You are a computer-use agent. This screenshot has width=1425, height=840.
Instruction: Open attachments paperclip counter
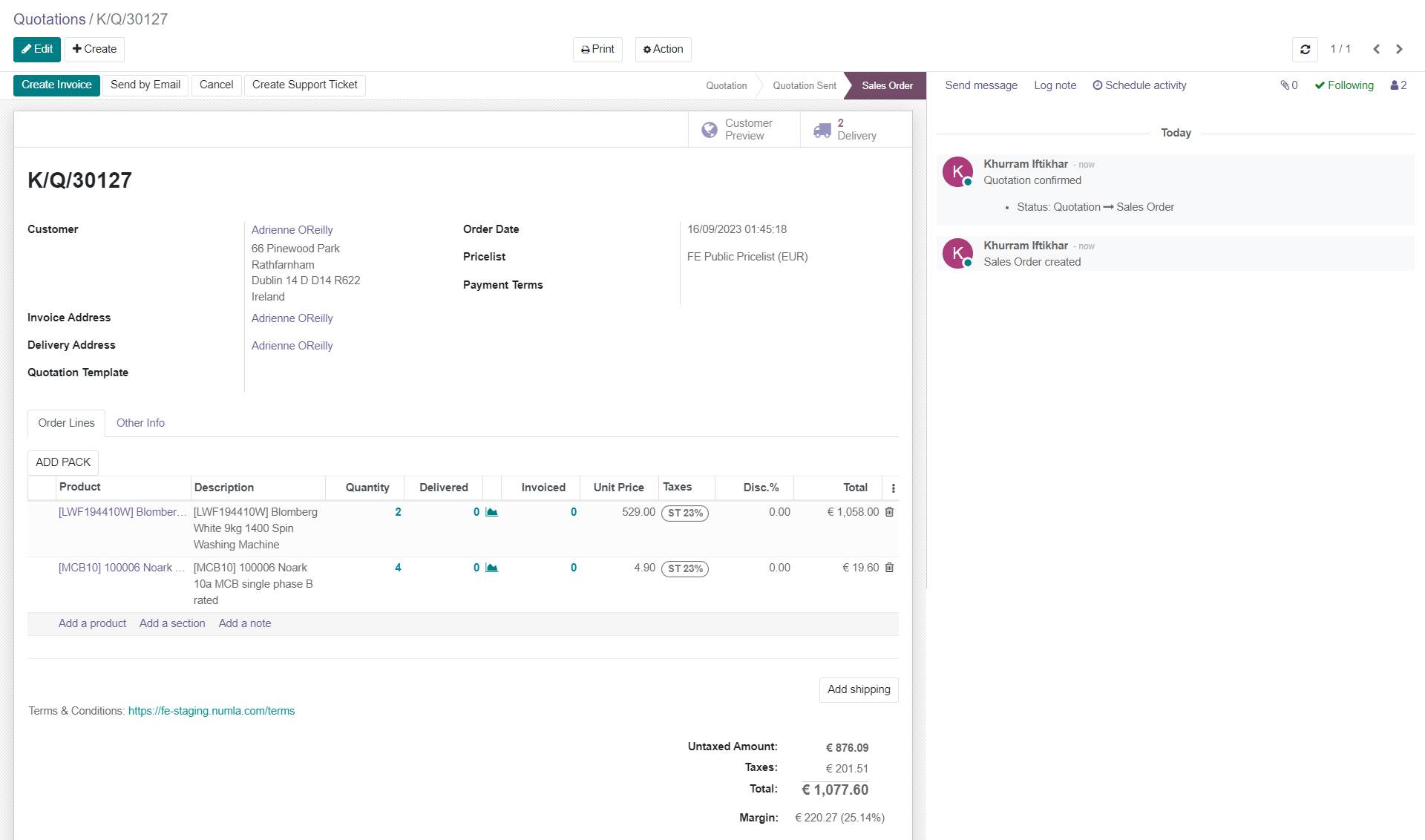1288,85
